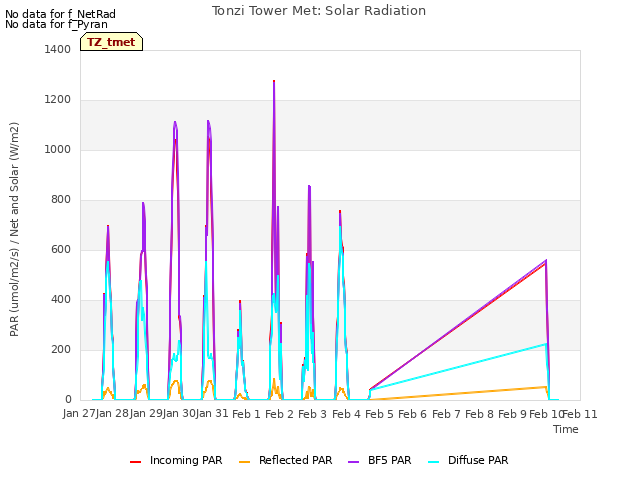Click the 400 y-axis tick label

point(61,300)
